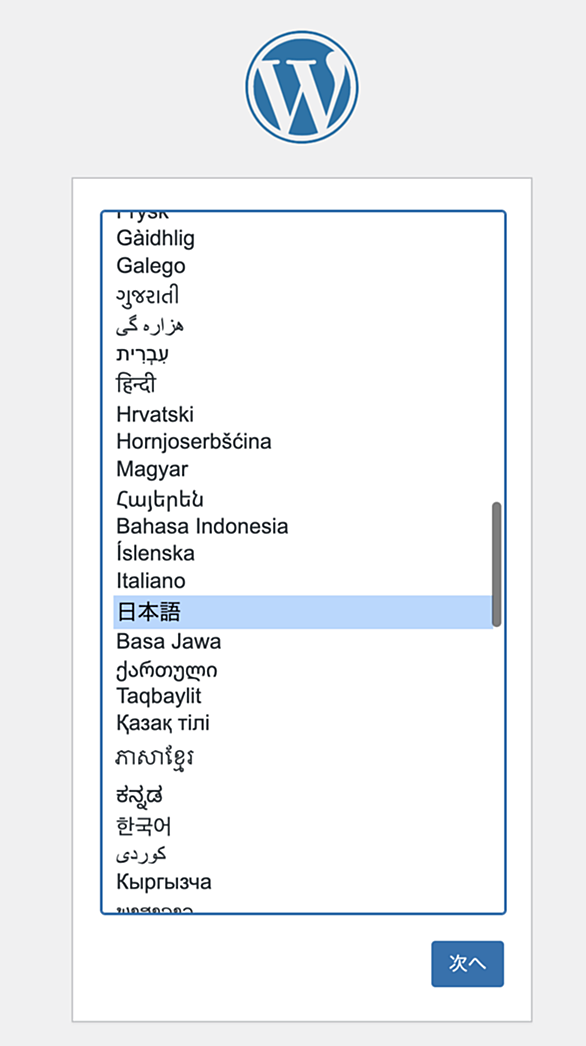Select the highlighted 日本語 option

(303, 612)
